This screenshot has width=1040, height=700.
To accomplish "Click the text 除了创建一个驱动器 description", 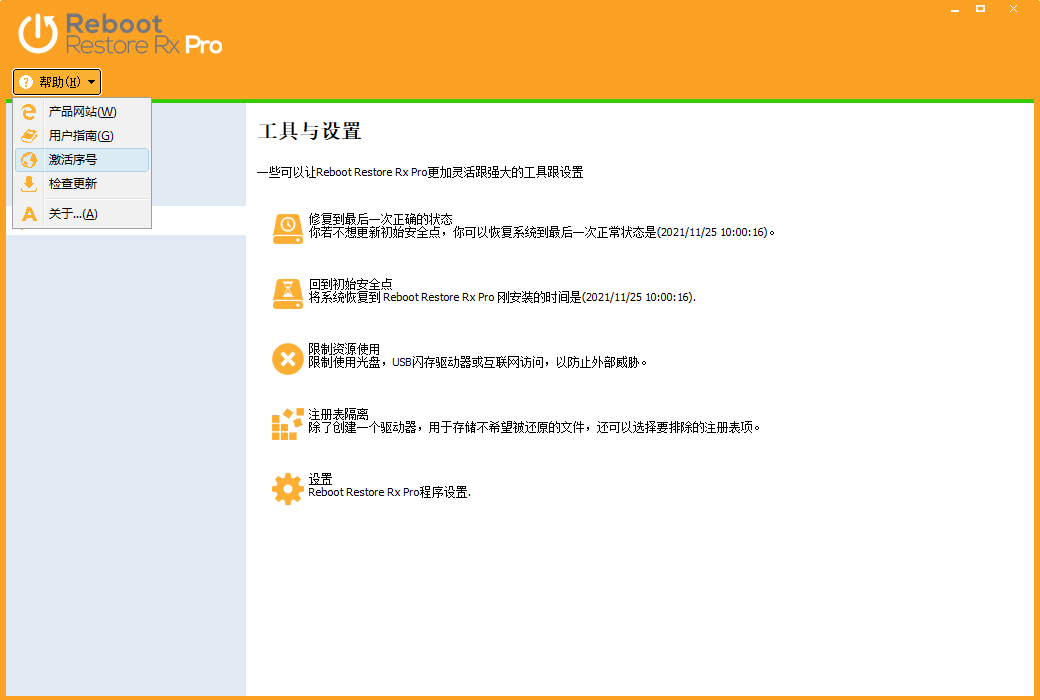I will 534,427.
